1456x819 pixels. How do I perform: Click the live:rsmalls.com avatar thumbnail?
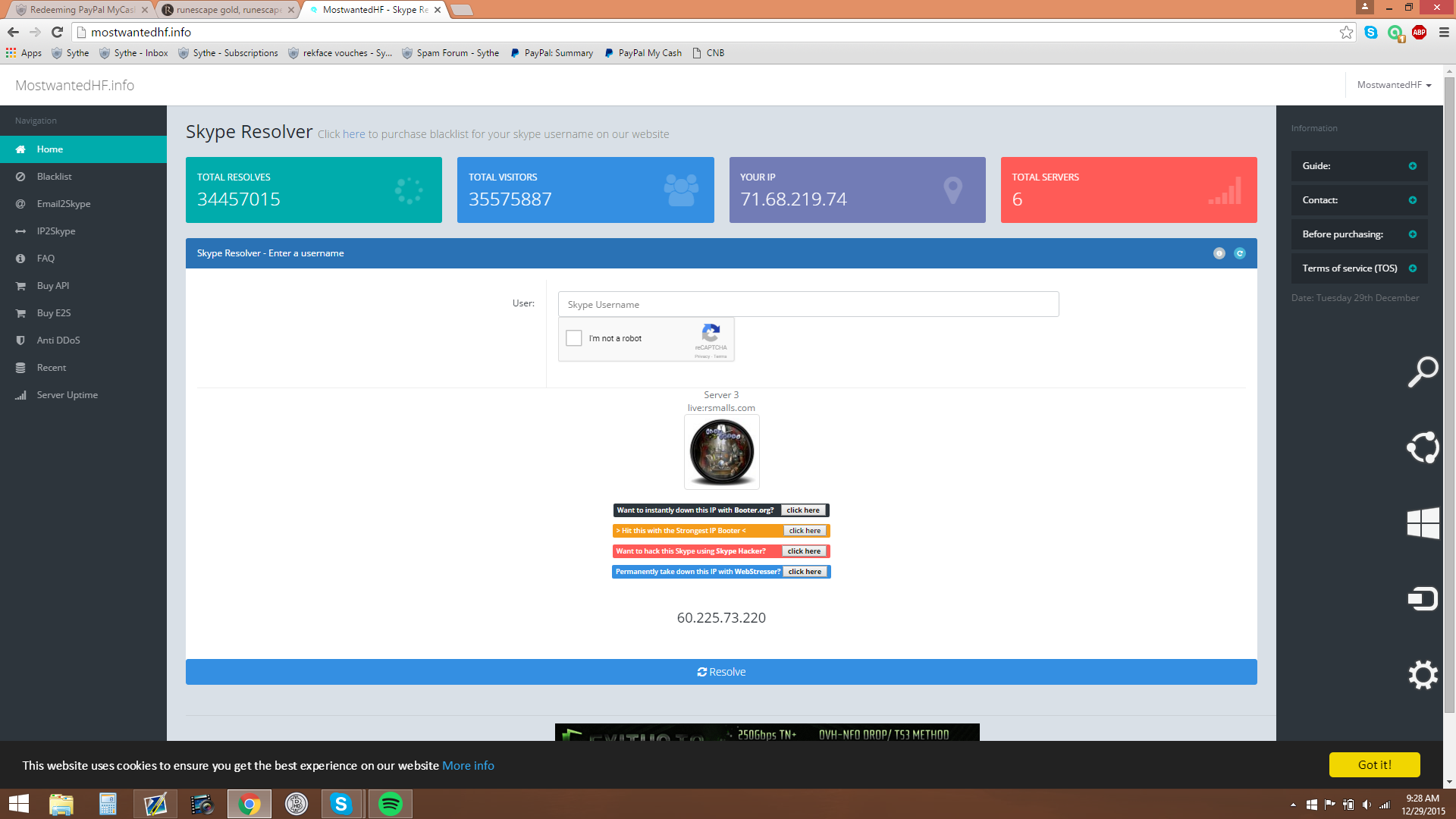pos(722,452)
